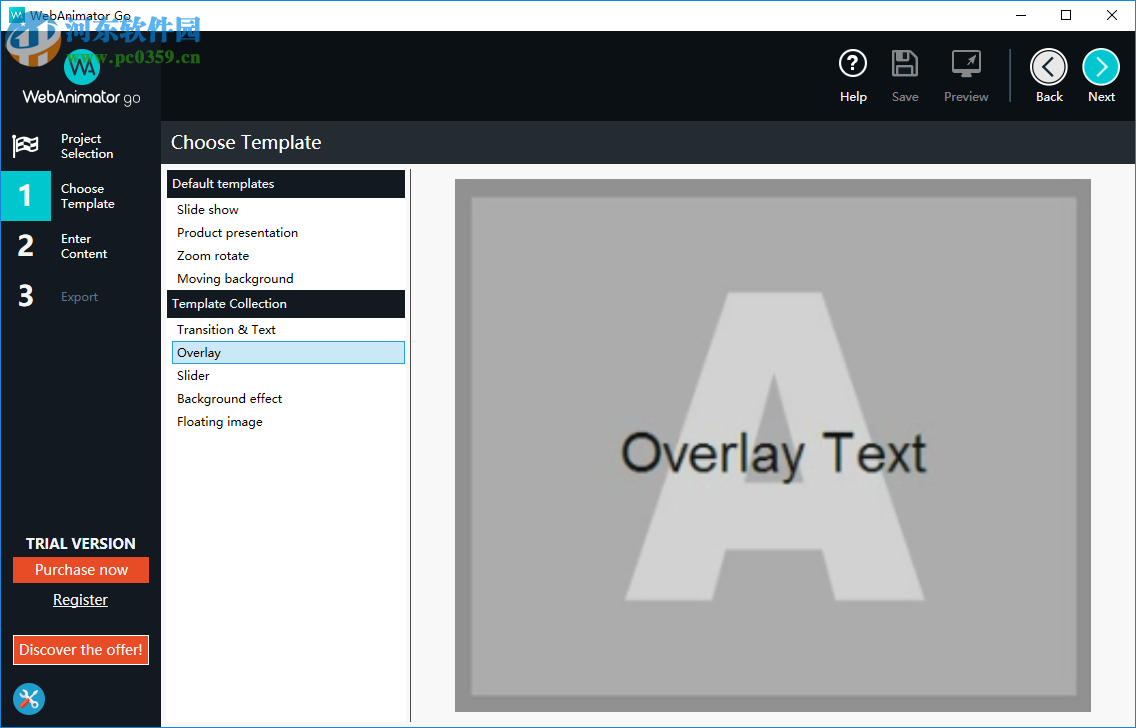Select the Overlay template
The height and width of the screenshot is (728, 1136).
[288, 353]
